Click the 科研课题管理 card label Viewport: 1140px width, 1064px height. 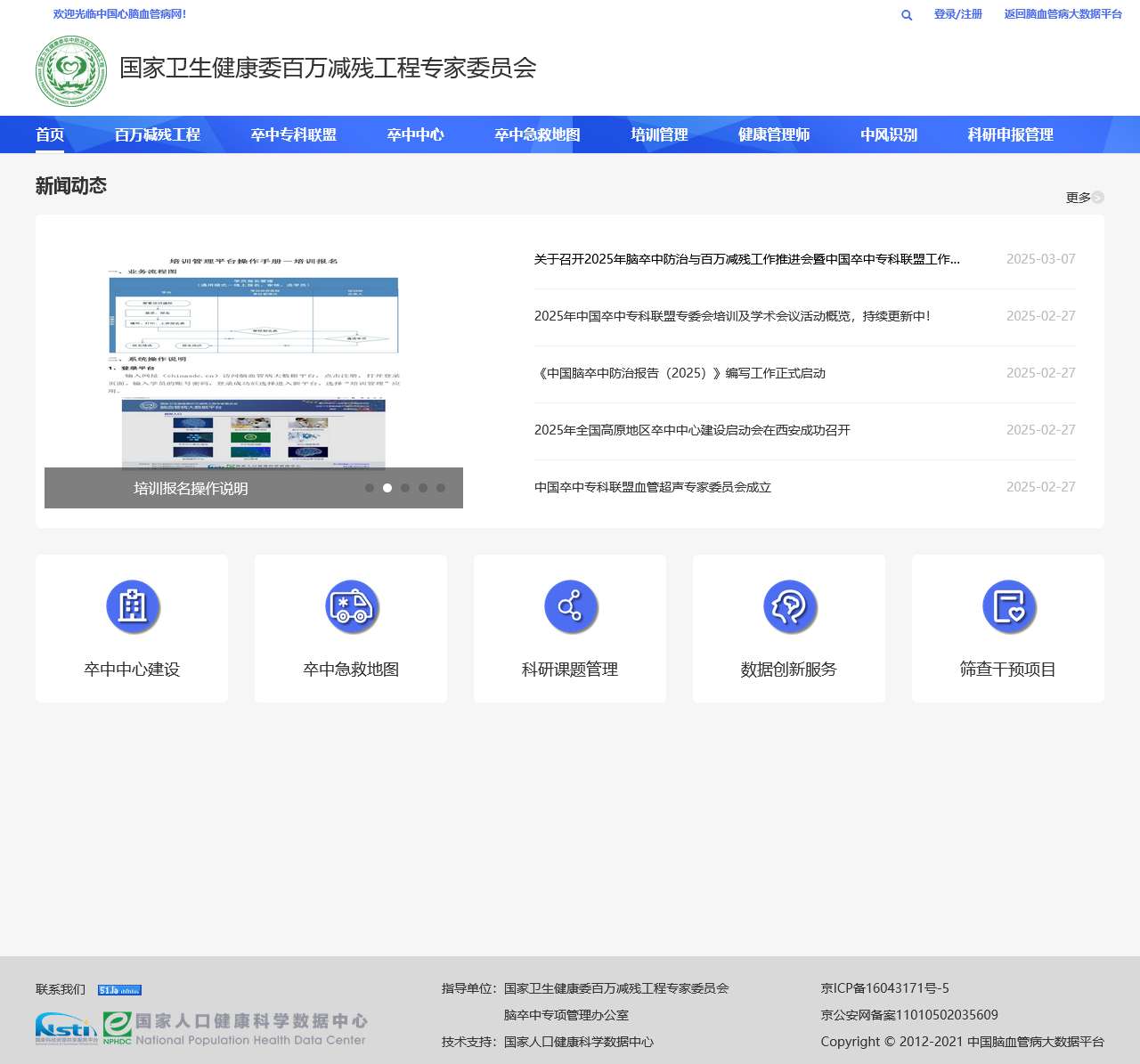point(571,670)
